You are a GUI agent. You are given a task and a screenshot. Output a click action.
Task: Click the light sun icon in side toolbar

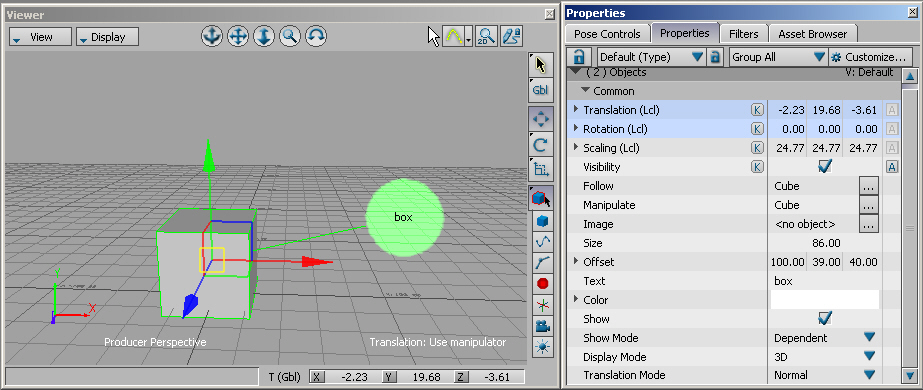pos(542,346)
